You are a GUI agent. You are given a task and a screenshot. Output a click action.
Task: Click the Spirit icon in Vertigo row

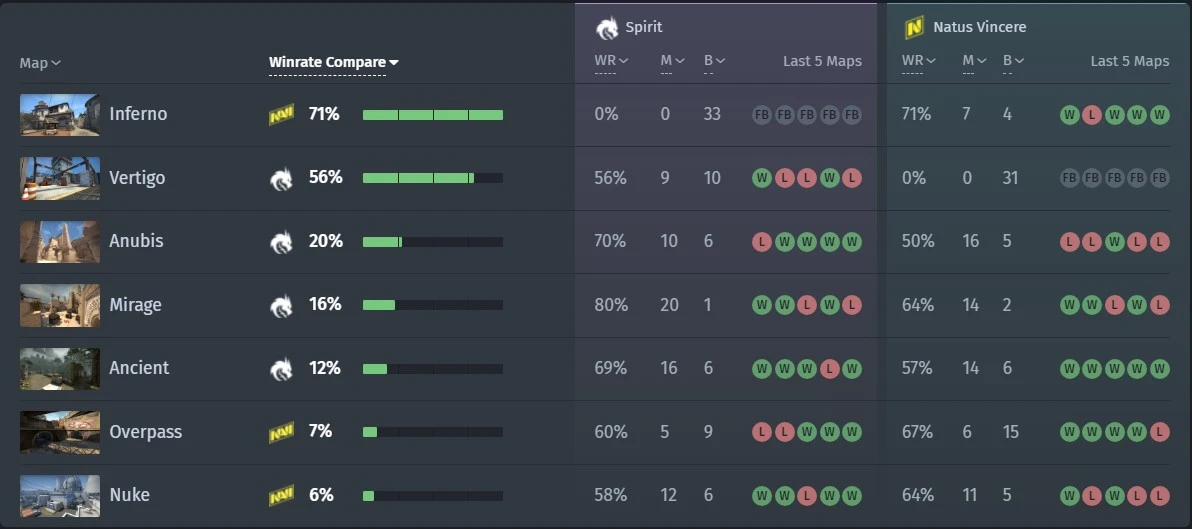281,179
